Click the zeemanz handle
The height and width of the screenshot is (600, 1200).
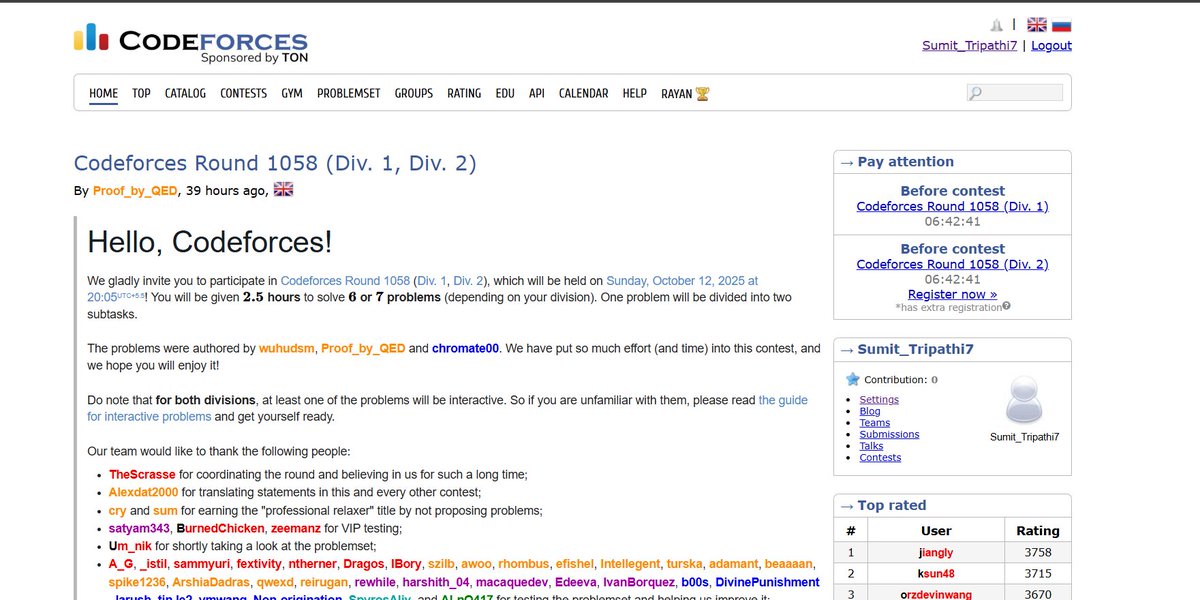point(297,529)
